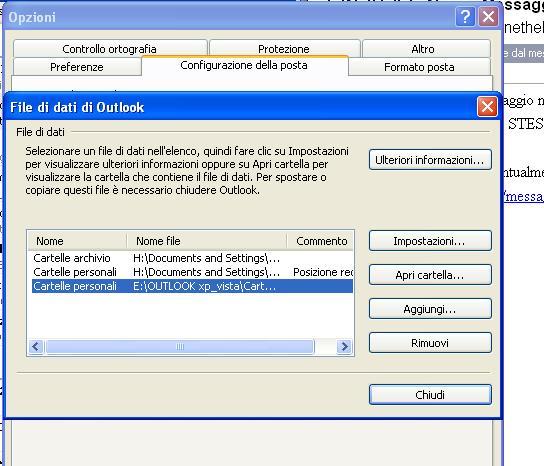Close the Opzioni window

coord(488,16)
